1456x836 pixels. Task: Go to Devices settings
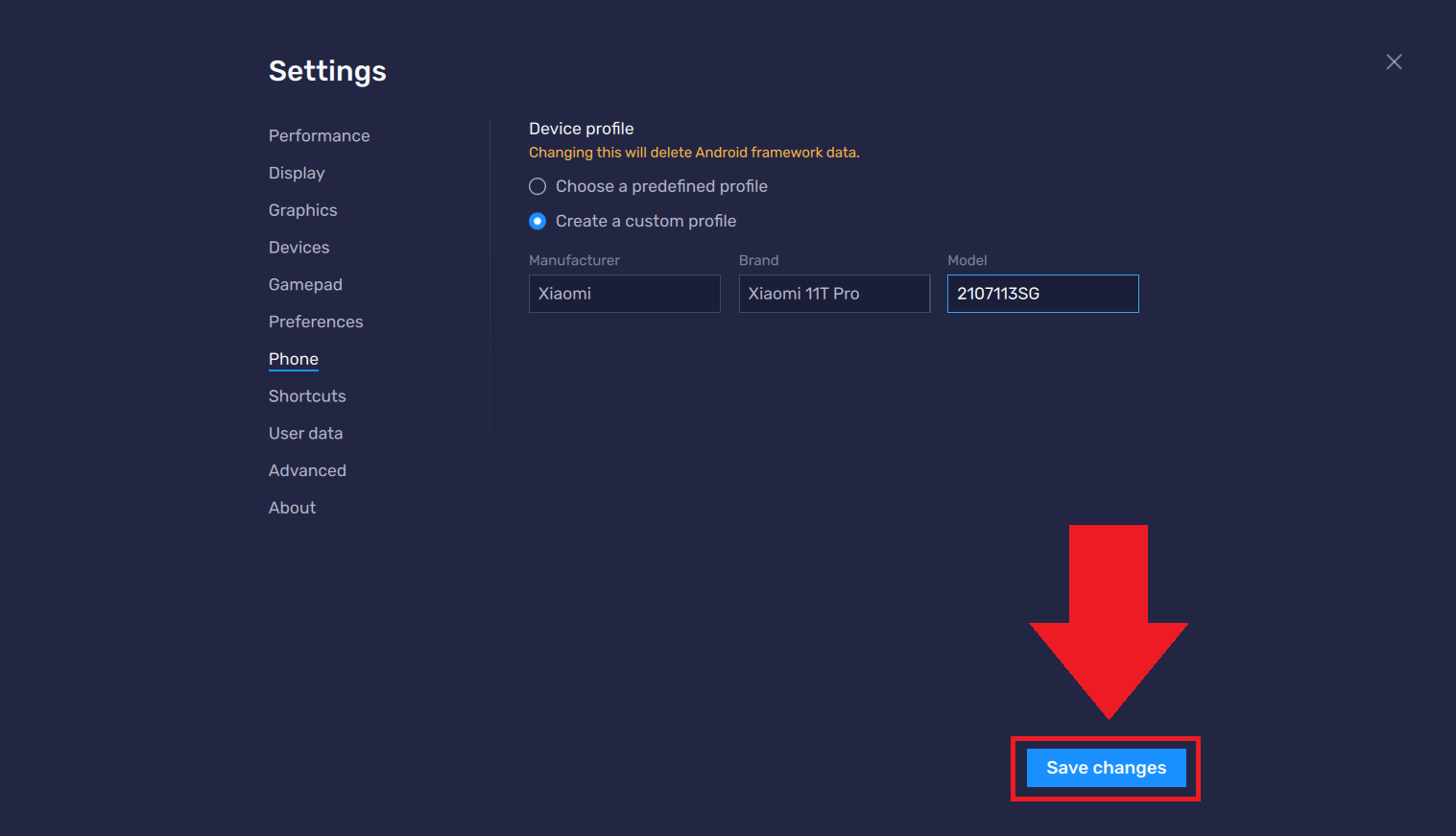(298, 248)
